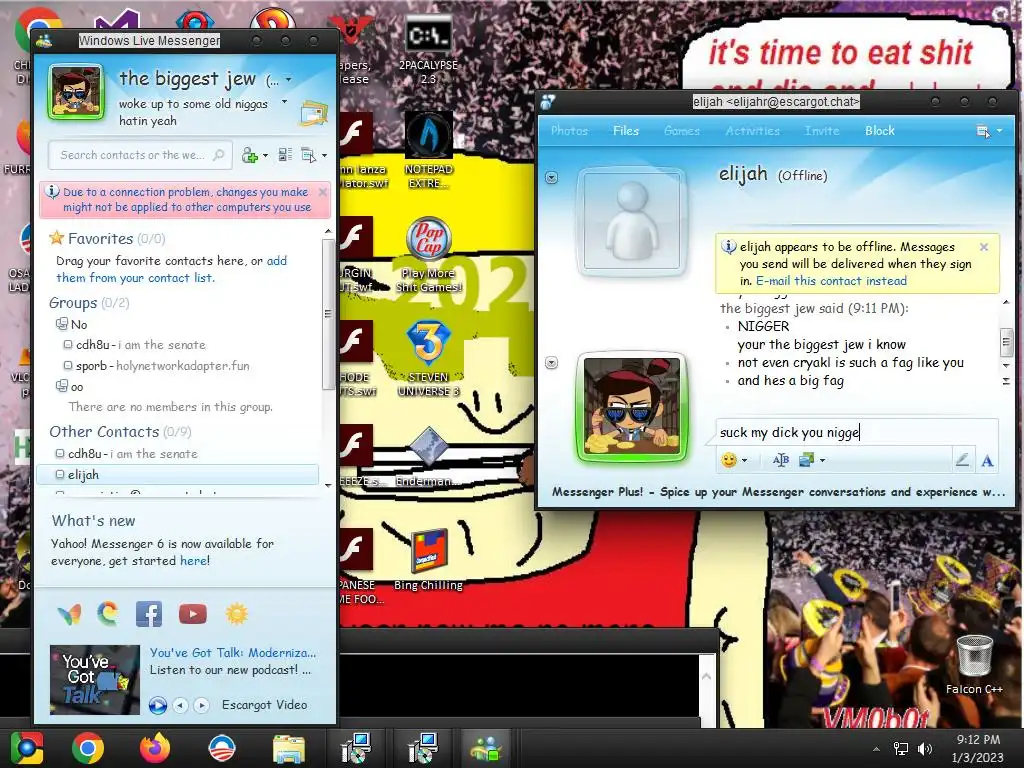Click the search magnifier icon in contacts search
Viewport: 1024px width, 768px height.
tap(219, 155)
